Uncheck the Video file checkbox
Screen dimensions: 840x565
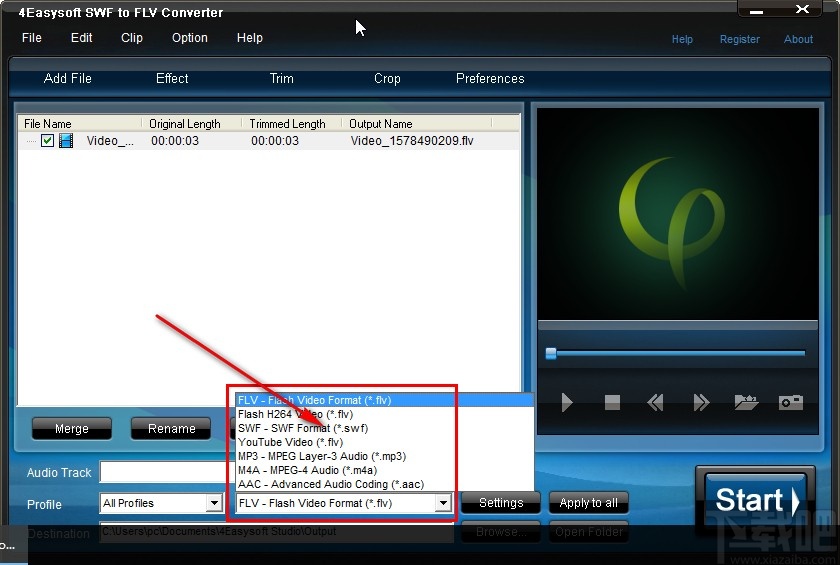[47, 141]
